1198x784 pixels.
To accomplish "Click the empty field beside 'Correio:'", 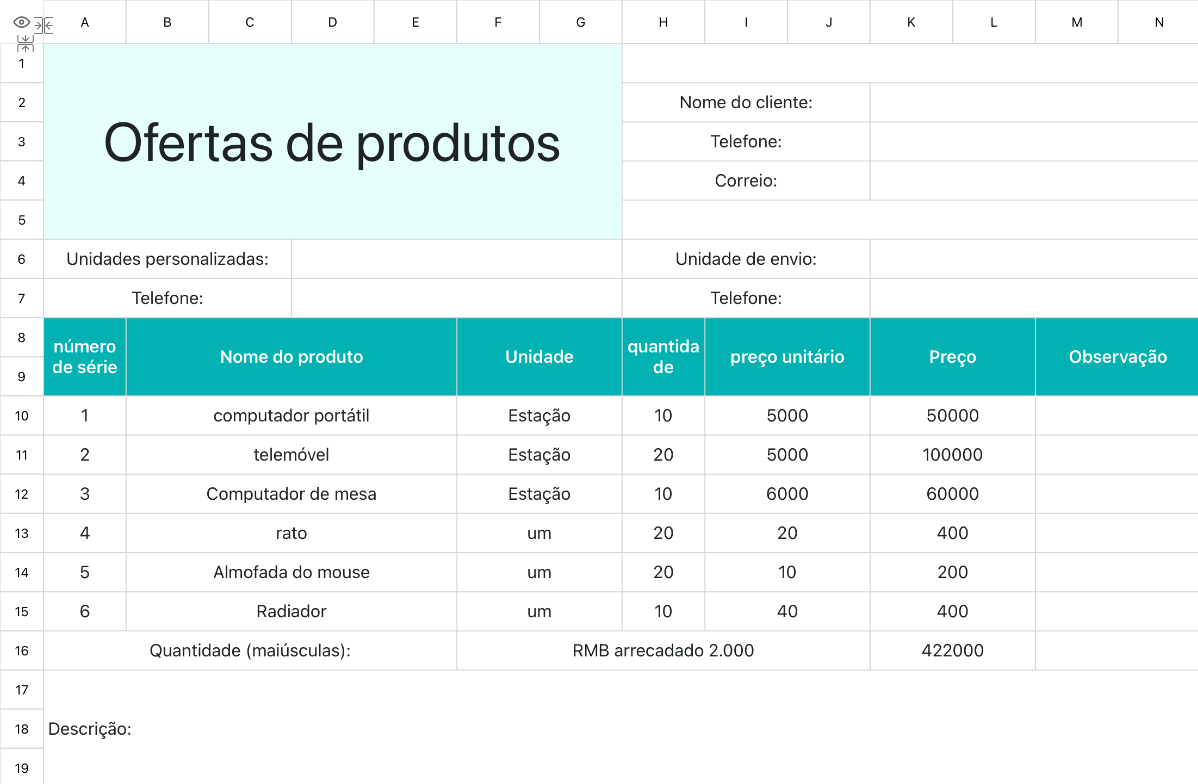I will click(x=1034, y=180).
